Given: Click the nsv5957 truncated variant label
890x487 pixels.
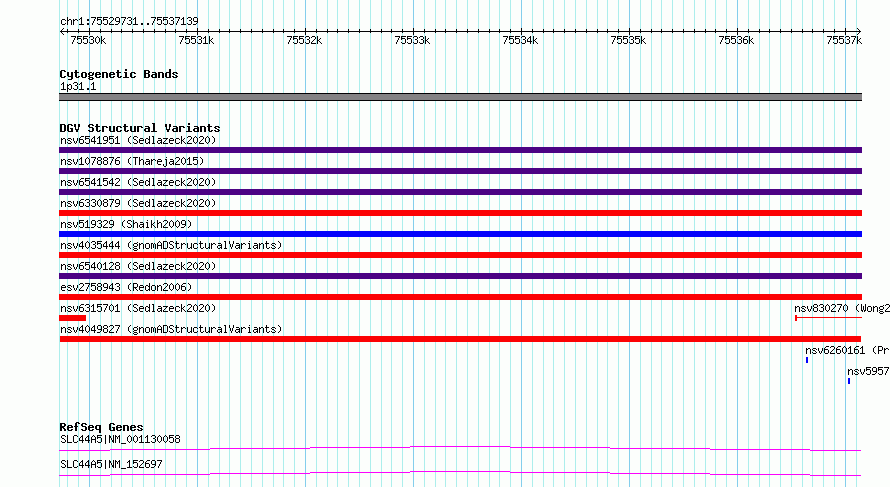Looking at the screenshot, I should [x=868, y=371].
